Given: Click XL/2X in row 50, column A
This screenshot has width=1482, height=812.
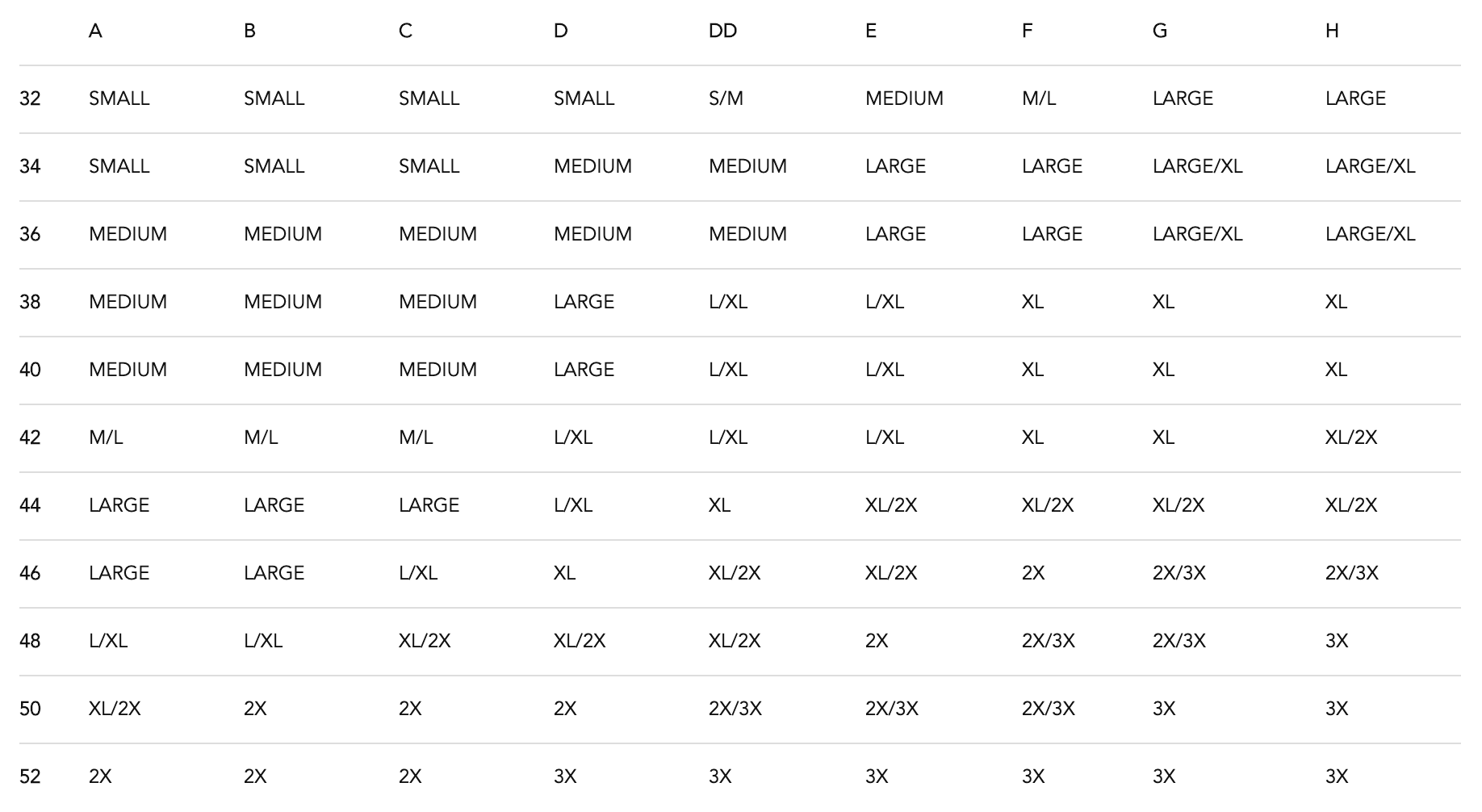Looking at the screenshot, I should point(115,709).
